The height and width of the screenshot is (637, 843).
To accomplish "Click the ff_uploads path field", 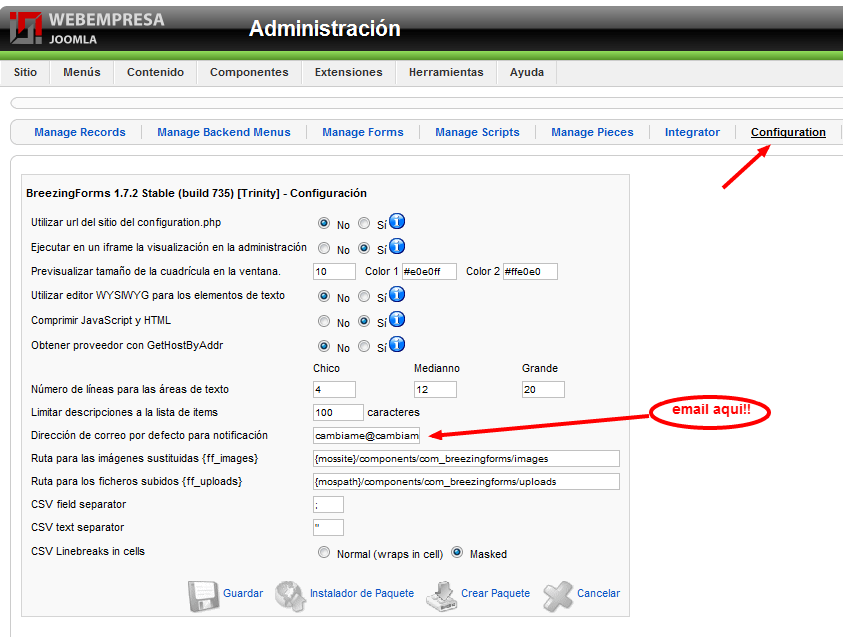I will pos(466,482).
